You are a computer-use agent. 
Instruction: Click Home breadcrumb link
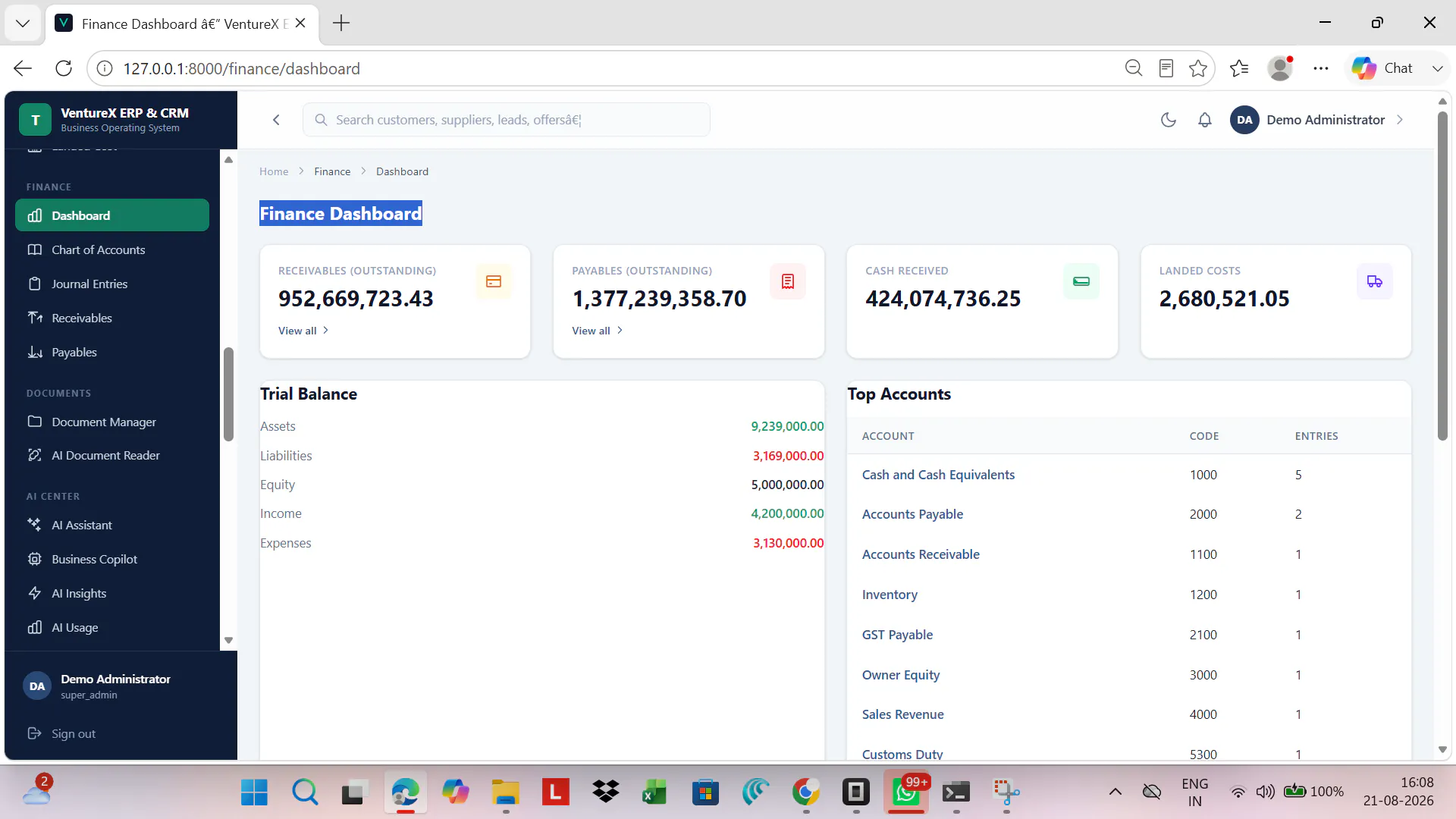pyautogui.click(x=274, y=171)
